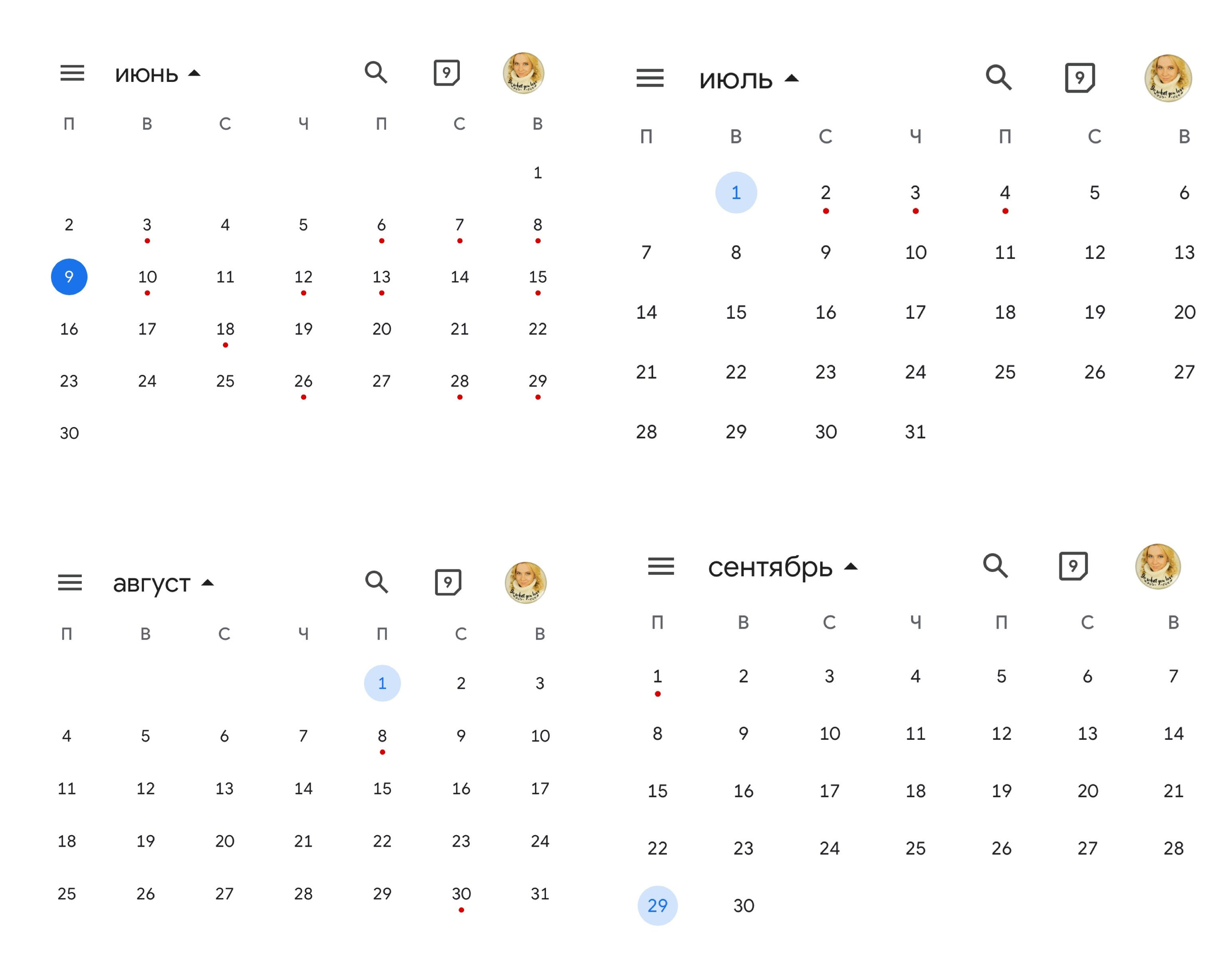
Task: Choose September 29 highlighted date
Action: 657,905
